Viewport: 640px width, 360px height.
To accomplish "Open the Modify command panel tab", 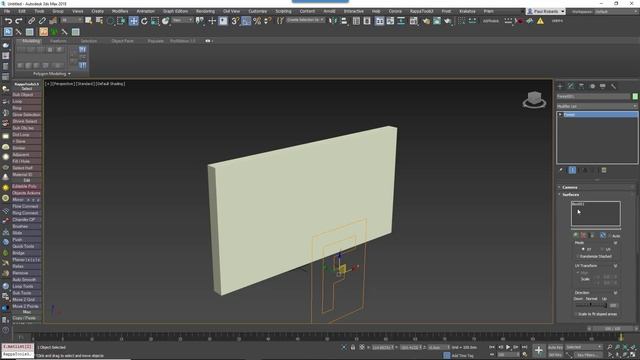I will pyautogui.click(x=571, y=86).
